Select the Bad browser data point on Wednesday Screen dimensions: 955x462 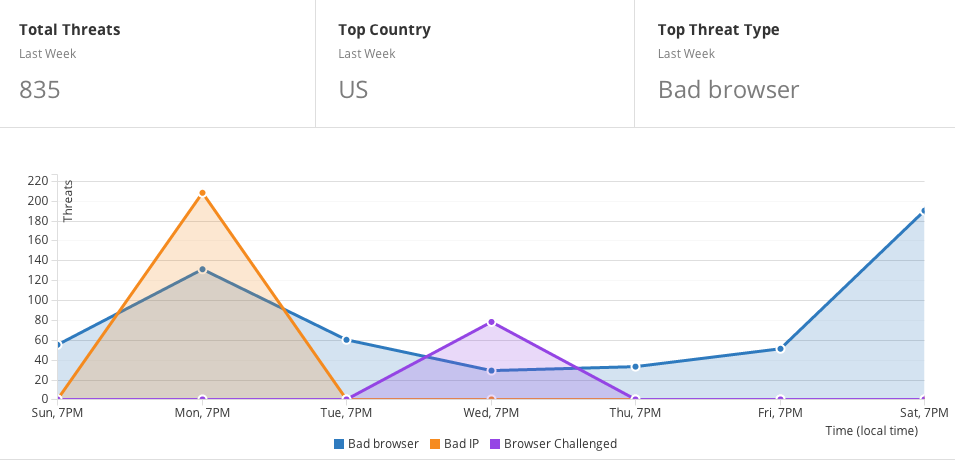(x=491, y=370)
